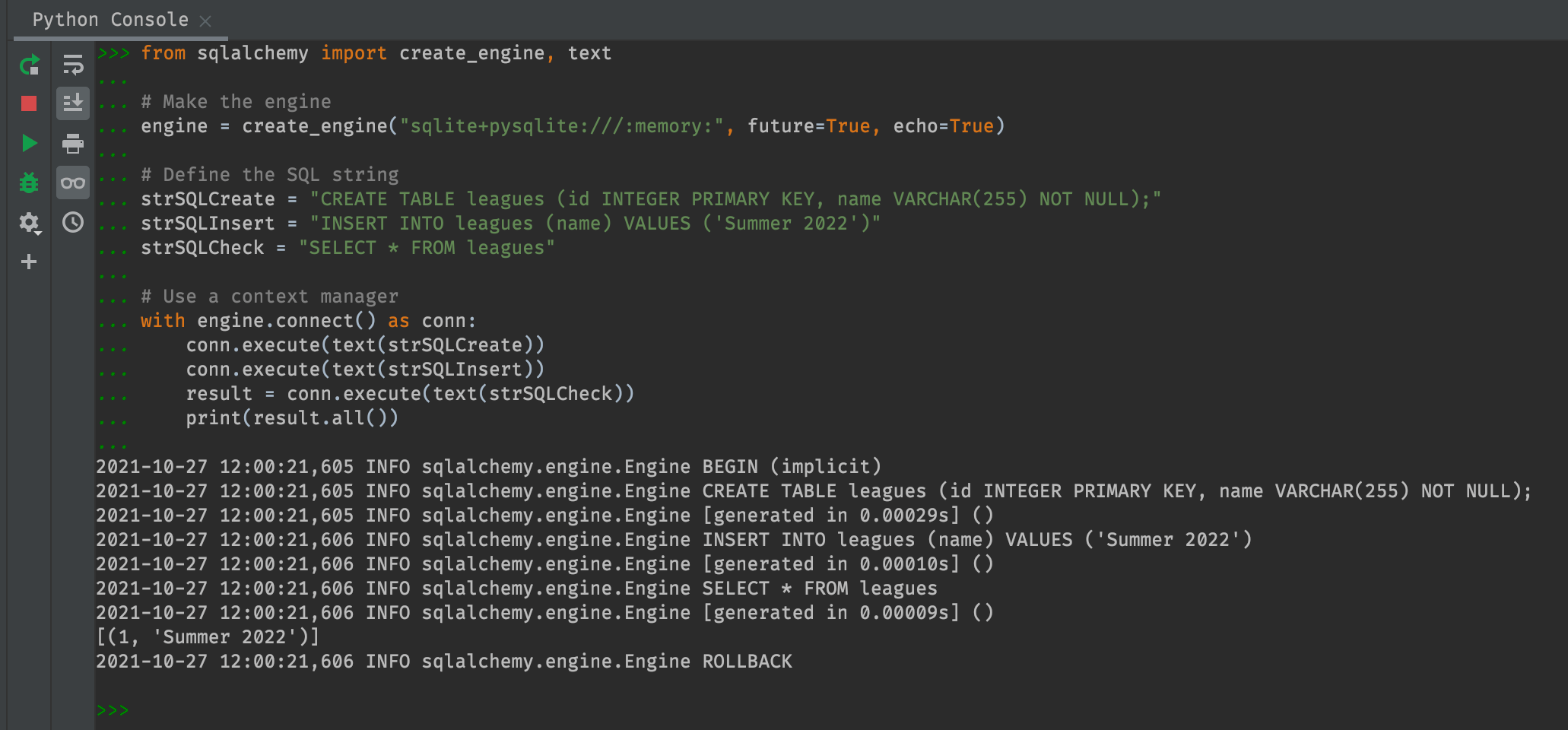Click the ROLLBACK log entry

point(443,661)
